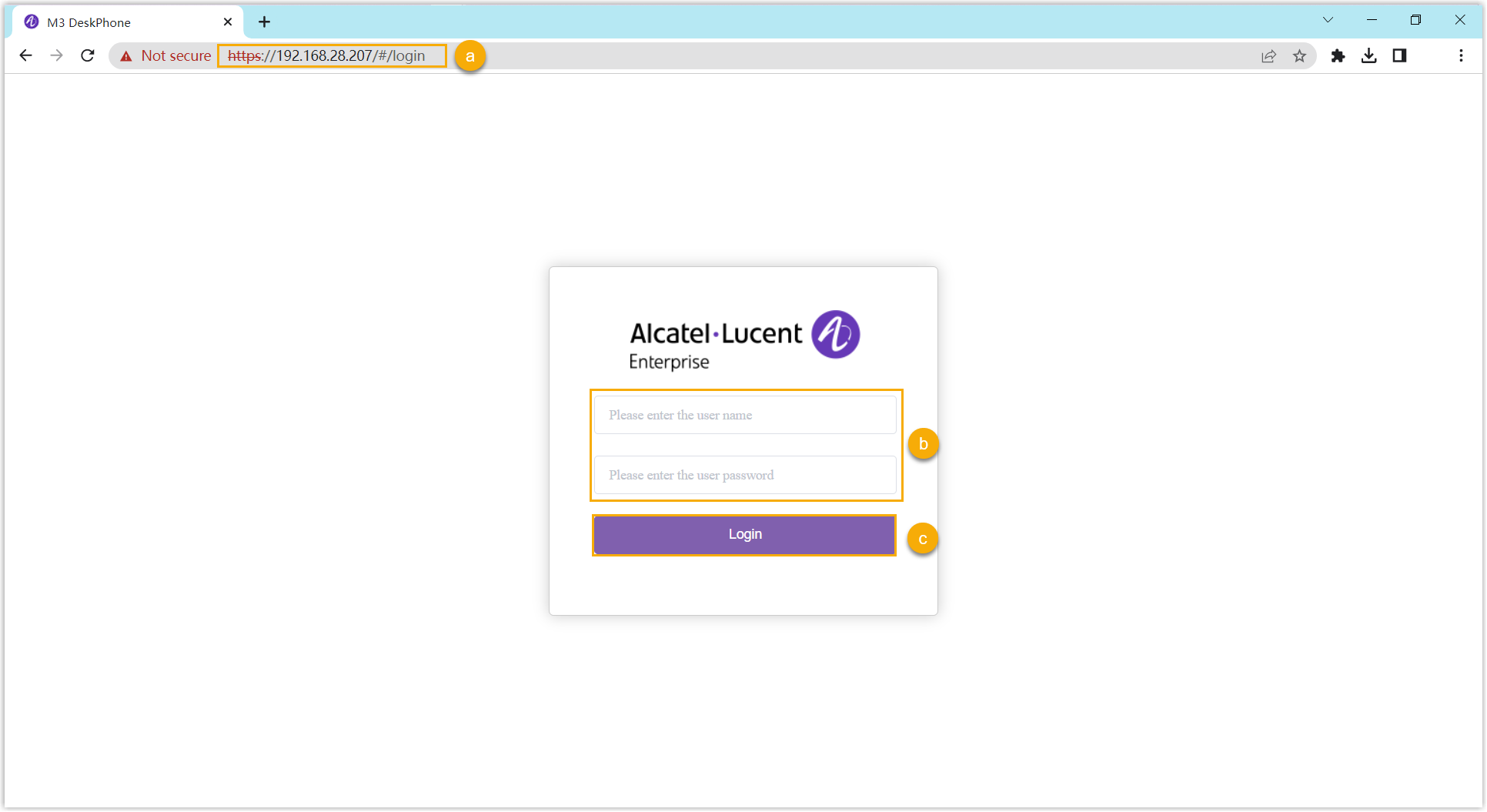Open the Chrome three-dot menu
The height and width of the screenshot is (812, 1487).
[1461, 55]
